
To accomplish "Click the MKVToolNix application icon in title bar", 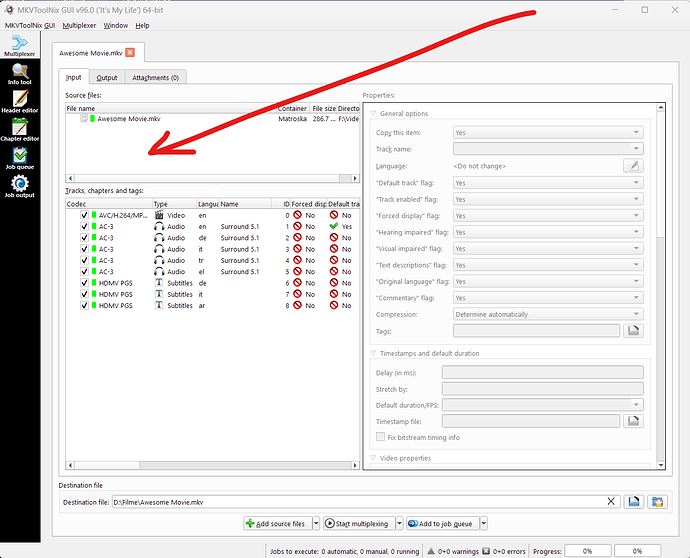I will click(x=9, y=10).
